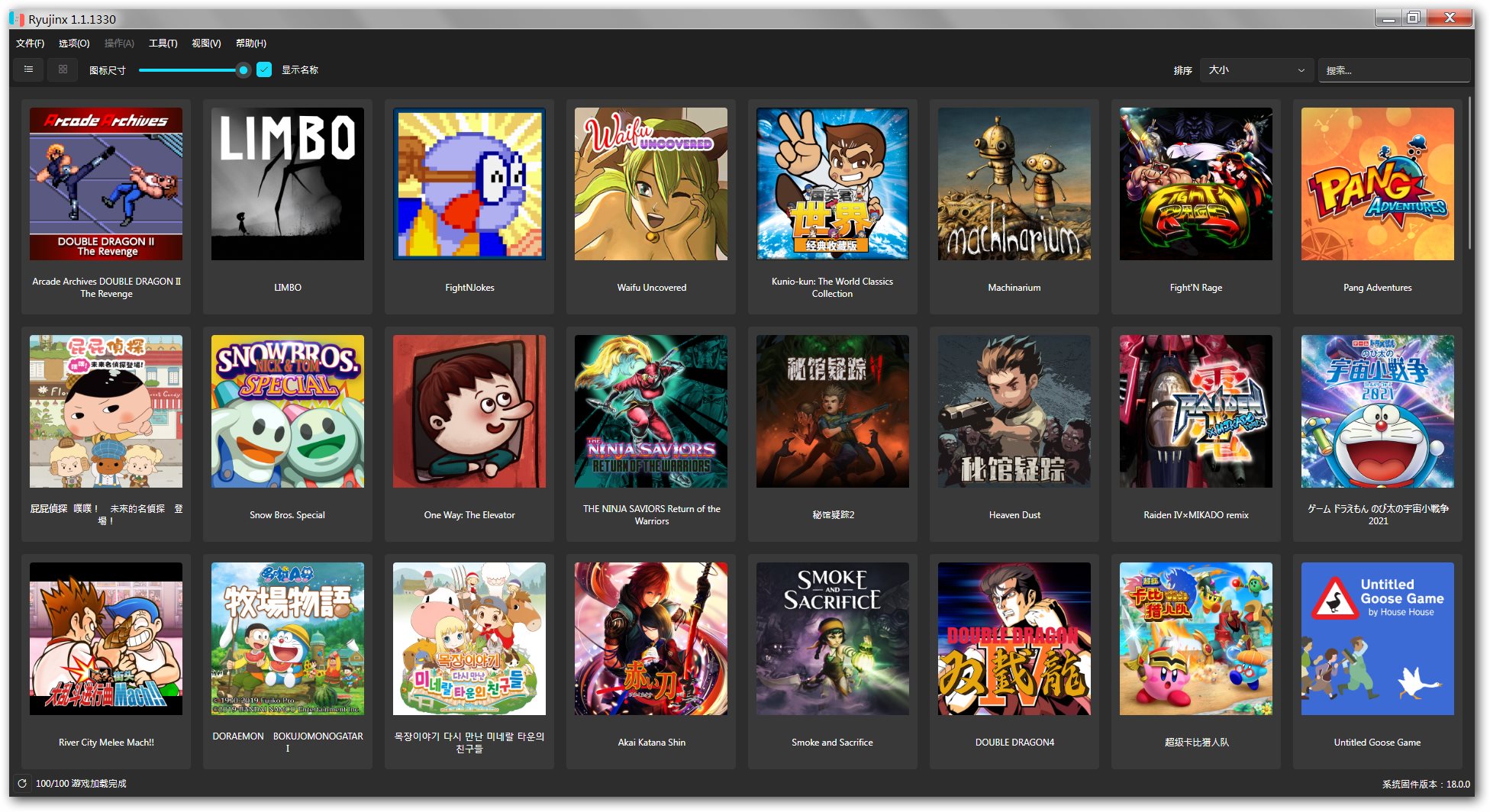Click the 搜索 search input field
Screen dimensions: 1490x812
tap(1394, 70)
